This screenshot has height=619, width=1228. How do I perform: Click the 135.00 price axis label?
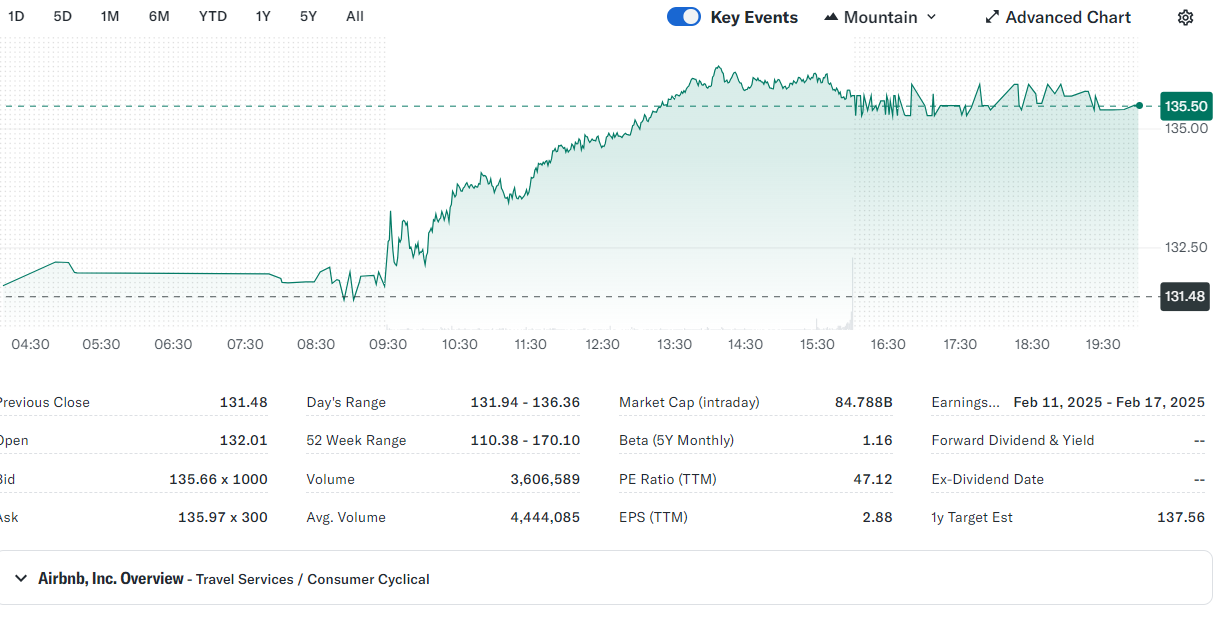pyautogui.click(x=1186, y=128)
